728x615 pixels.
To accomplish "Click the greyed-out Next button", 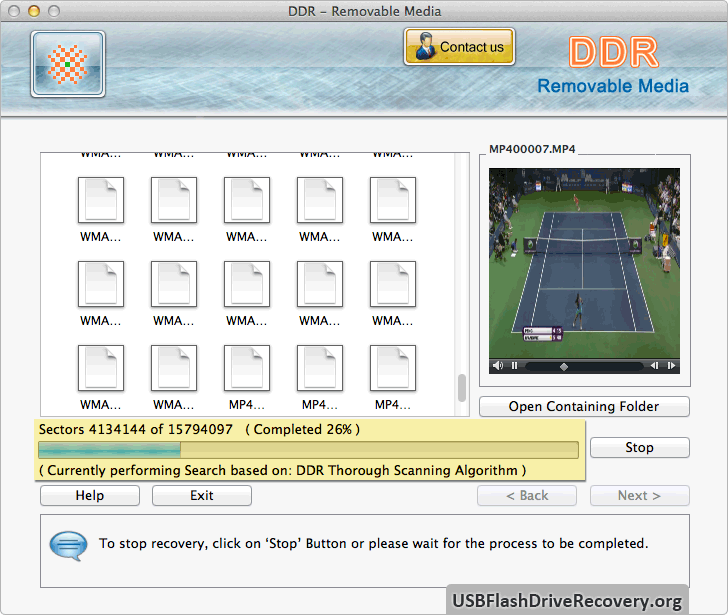I will click(639, 495).
